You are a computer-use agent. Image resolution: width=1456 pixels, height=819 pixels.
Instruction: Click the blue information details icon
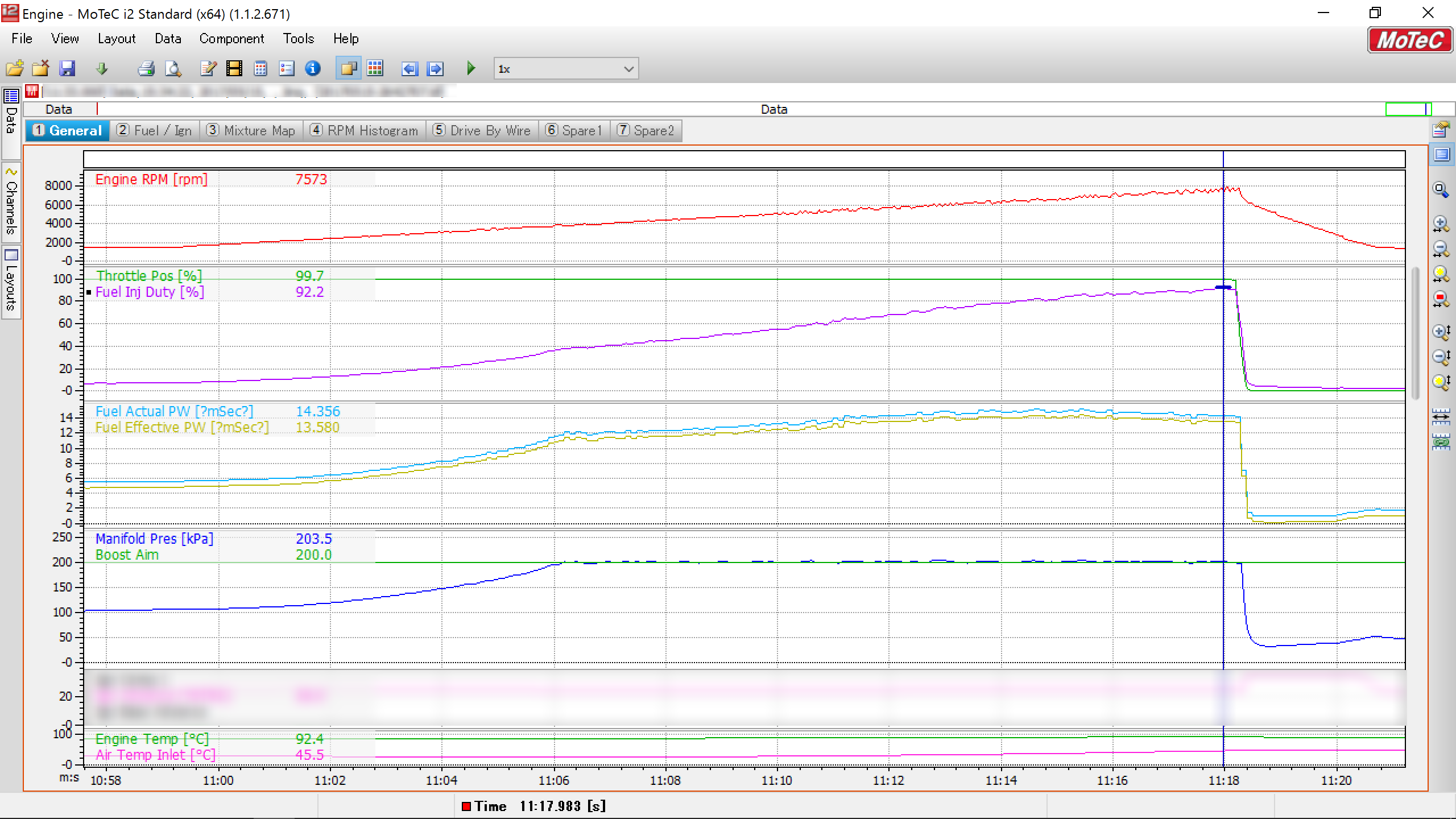pos(313,69)
